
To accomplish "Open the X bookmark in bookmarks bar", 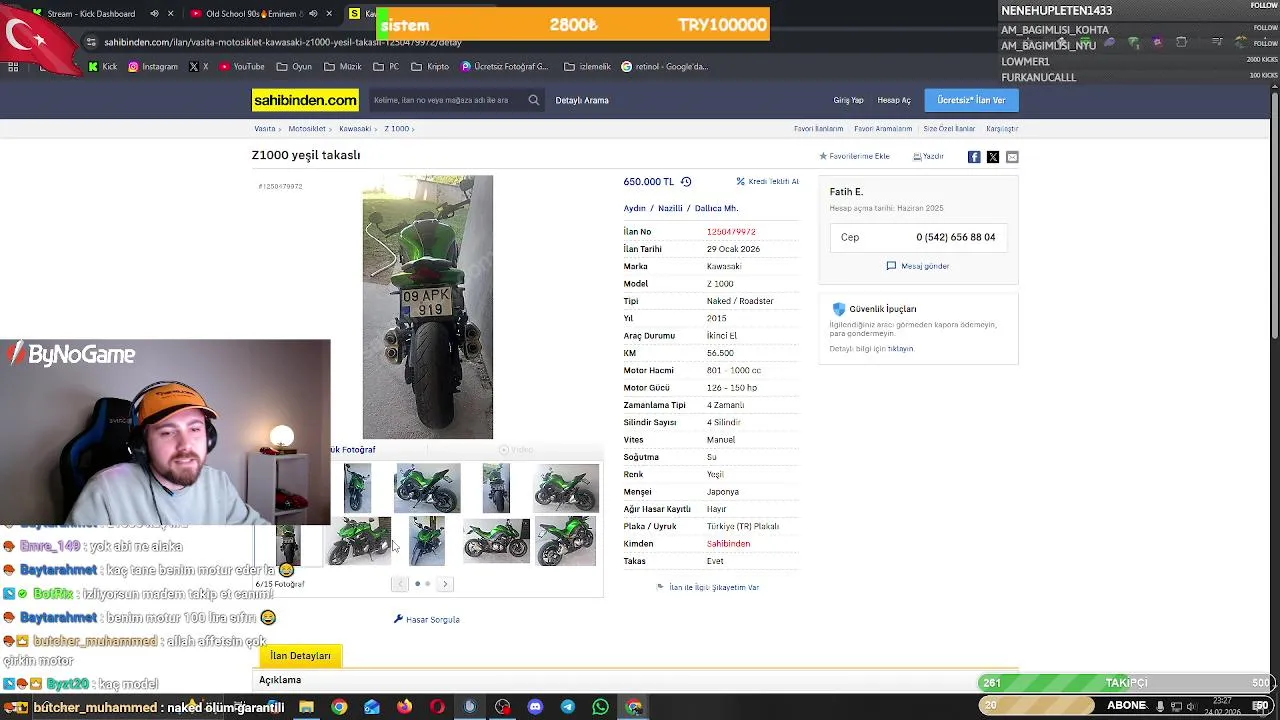I will 199,67.
